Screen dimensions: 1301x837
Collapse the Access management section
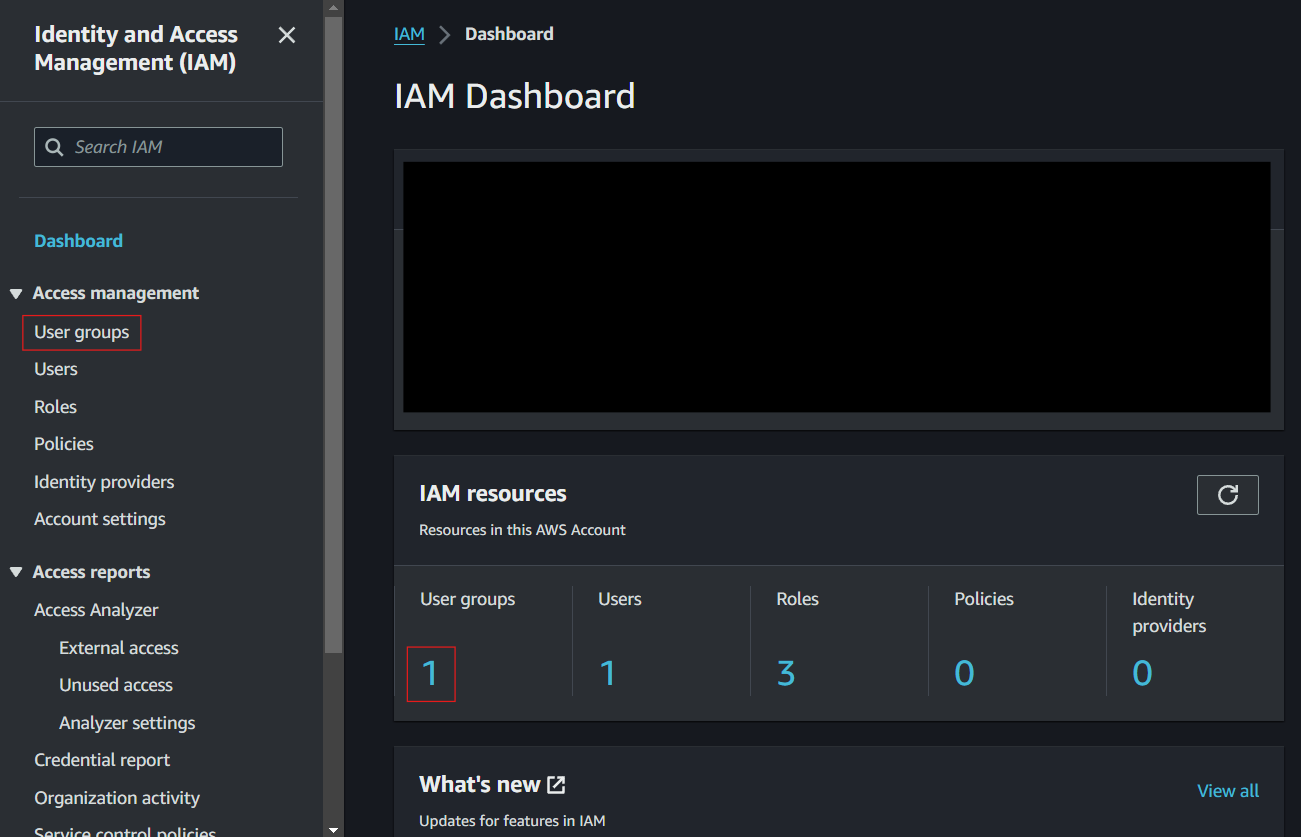coord(16,294)
